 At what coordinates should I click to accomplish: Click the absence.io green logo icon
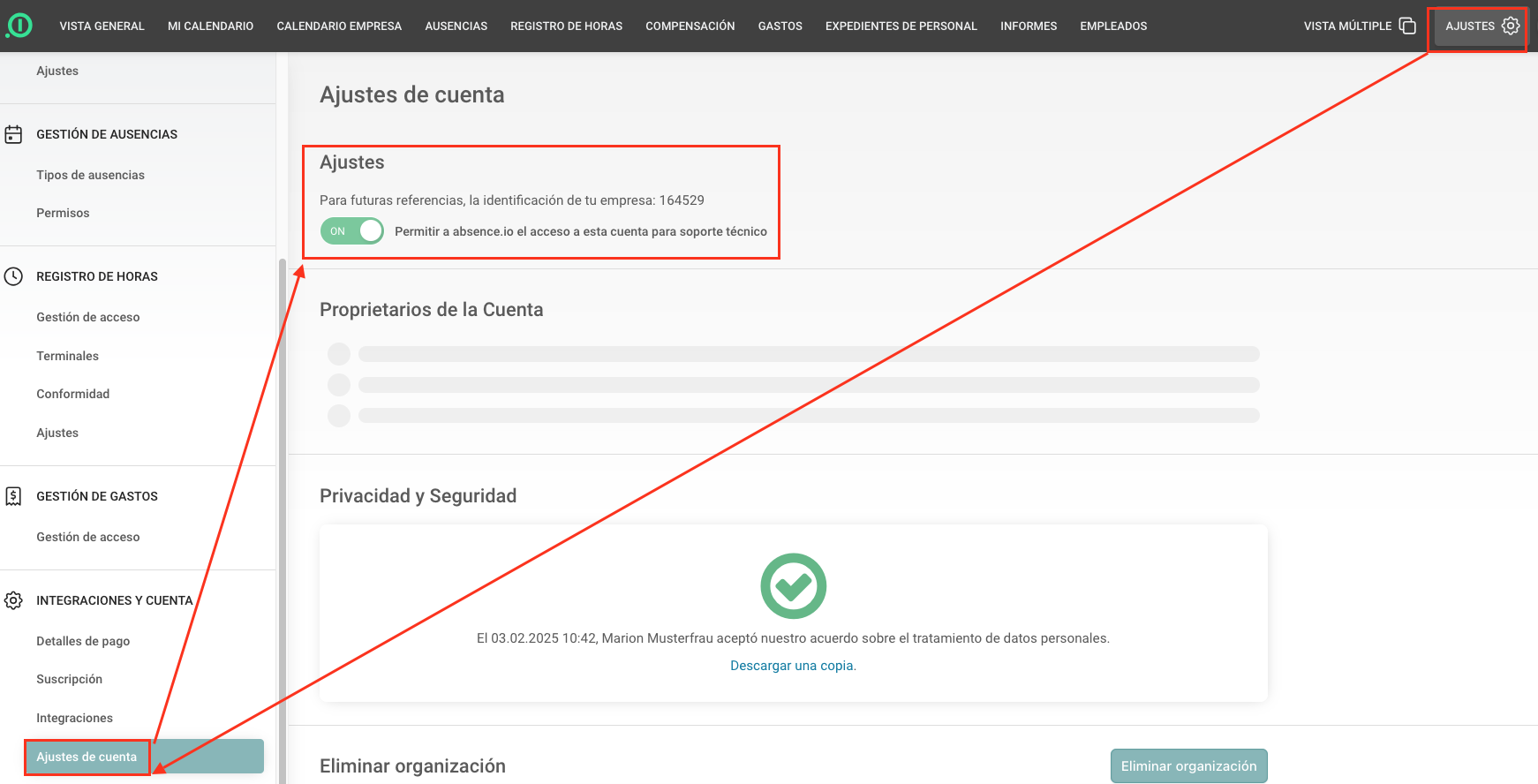(19, 26)
